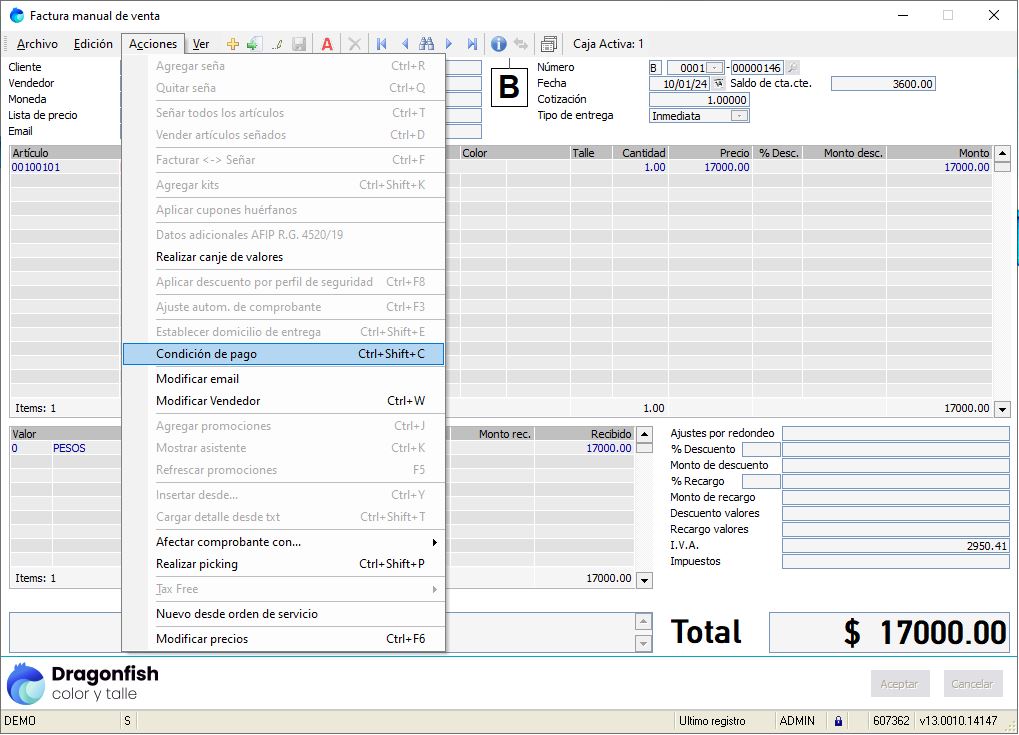Choose Modificar Vendedor from the menu
Screen dimensions: 1019x735
[x=283, y=401]
